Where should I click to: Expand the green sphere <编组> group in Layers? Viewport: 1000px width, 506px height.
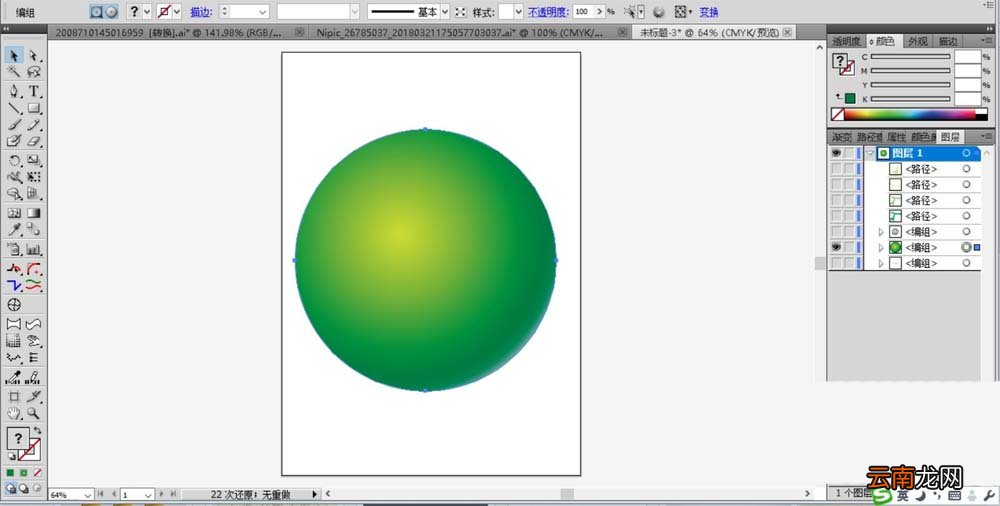pyautogui.click(x=881, y=248)
